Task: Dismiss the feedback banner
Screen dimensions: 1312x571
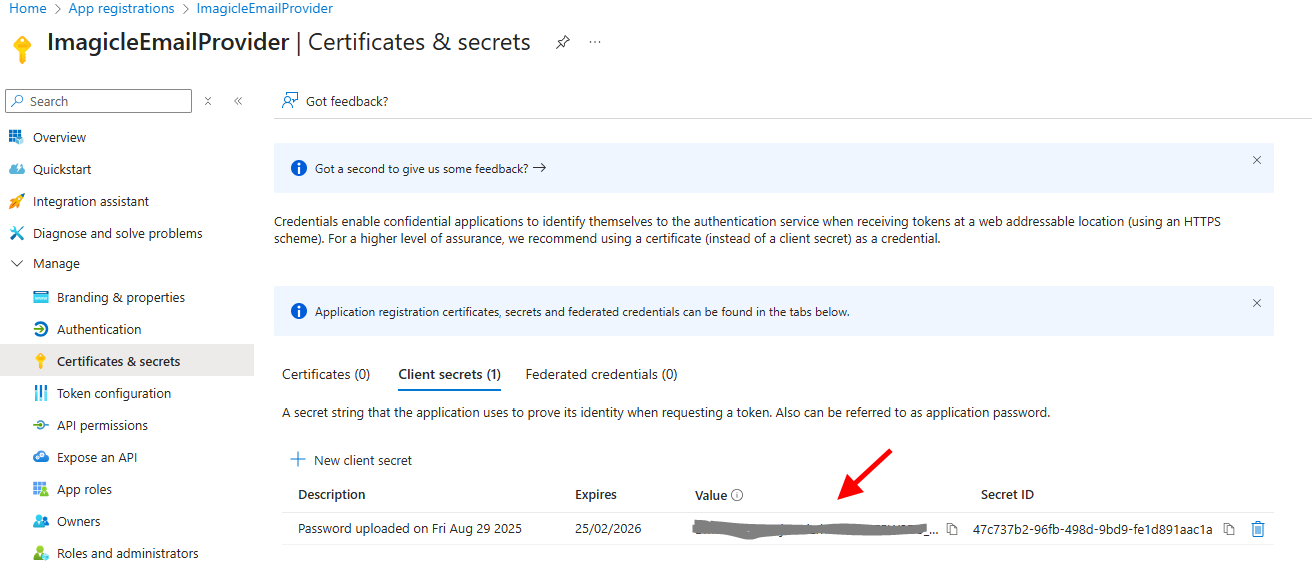Action: tap(1257, 160)
